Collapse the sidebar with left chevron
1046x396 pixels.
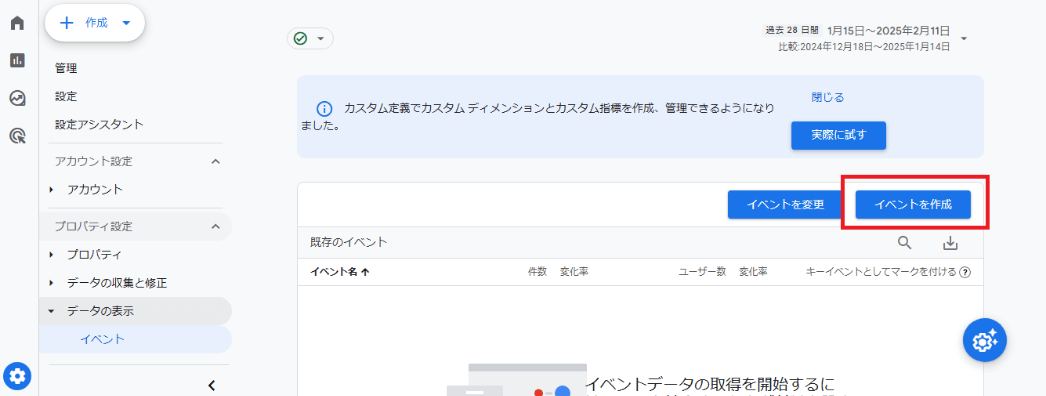[x=211, y=385]
